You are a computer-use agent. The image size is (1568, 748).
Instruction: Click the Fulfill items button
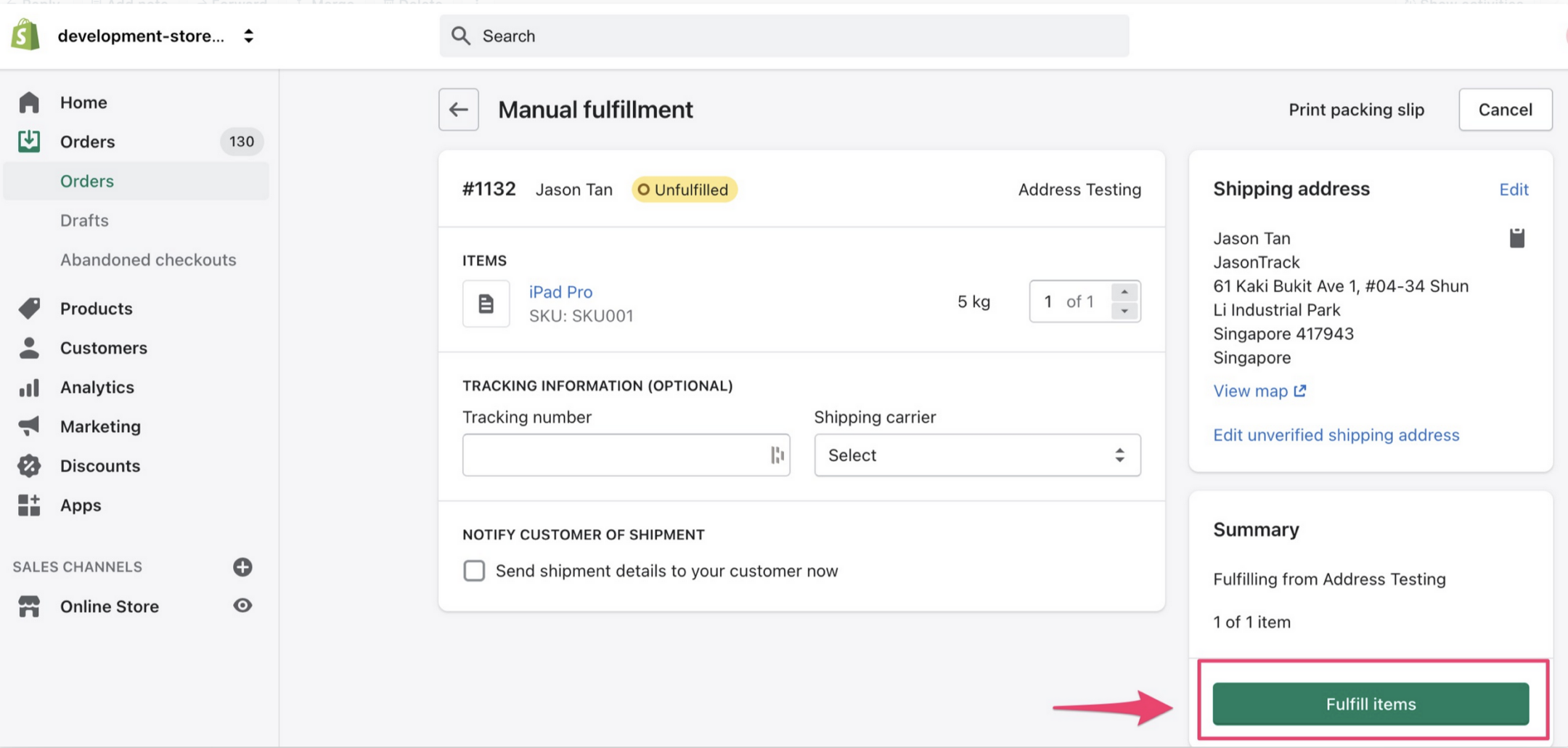(1371, 704)
